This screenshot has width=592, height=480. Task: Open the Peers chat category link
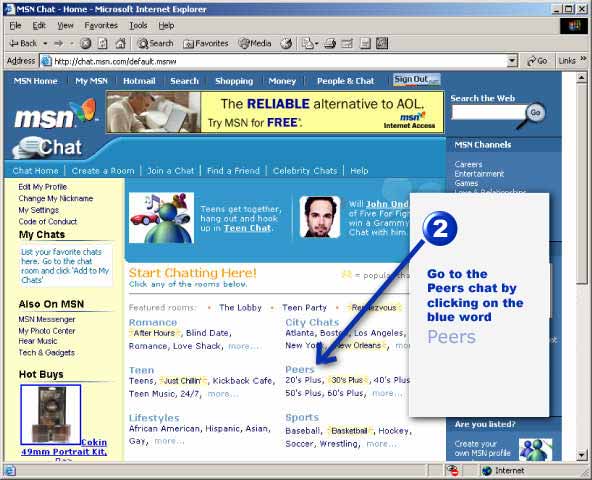click(x=300, y=369)
